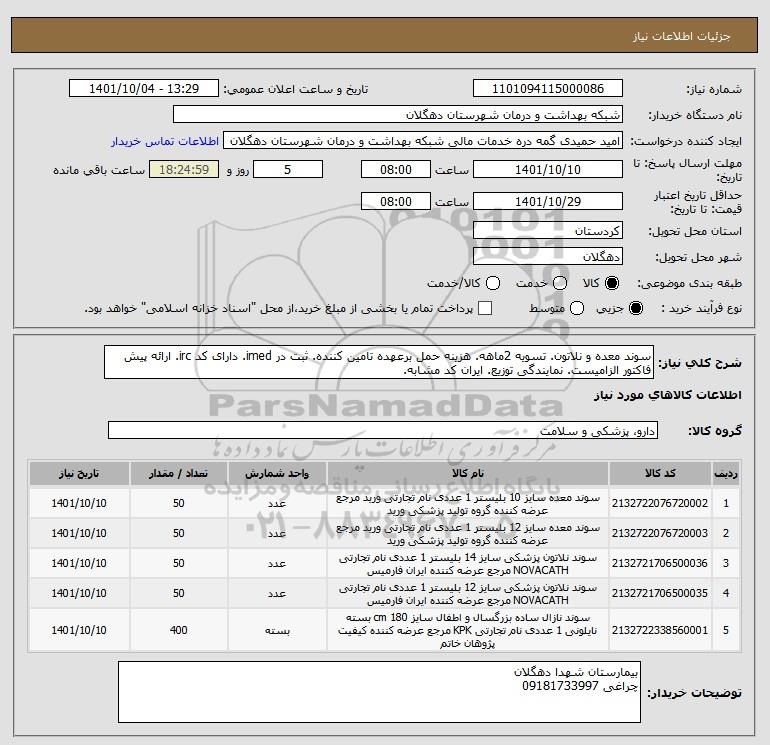Click product code 2132721706500036
Screen dimensions: 770x745
pyautogui.click(x=660, y=563)
